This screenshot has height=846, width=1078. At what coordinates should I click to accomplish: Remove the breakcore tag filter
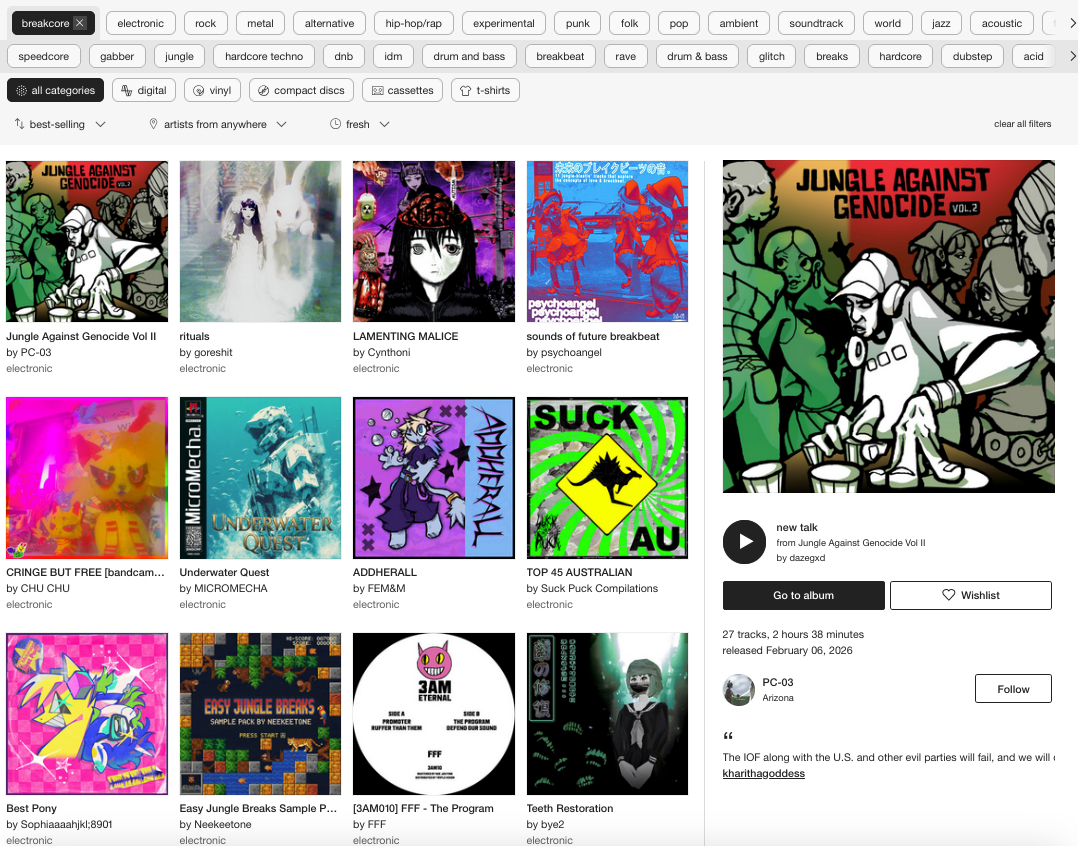pyautogui.click(x=80, y=23)
